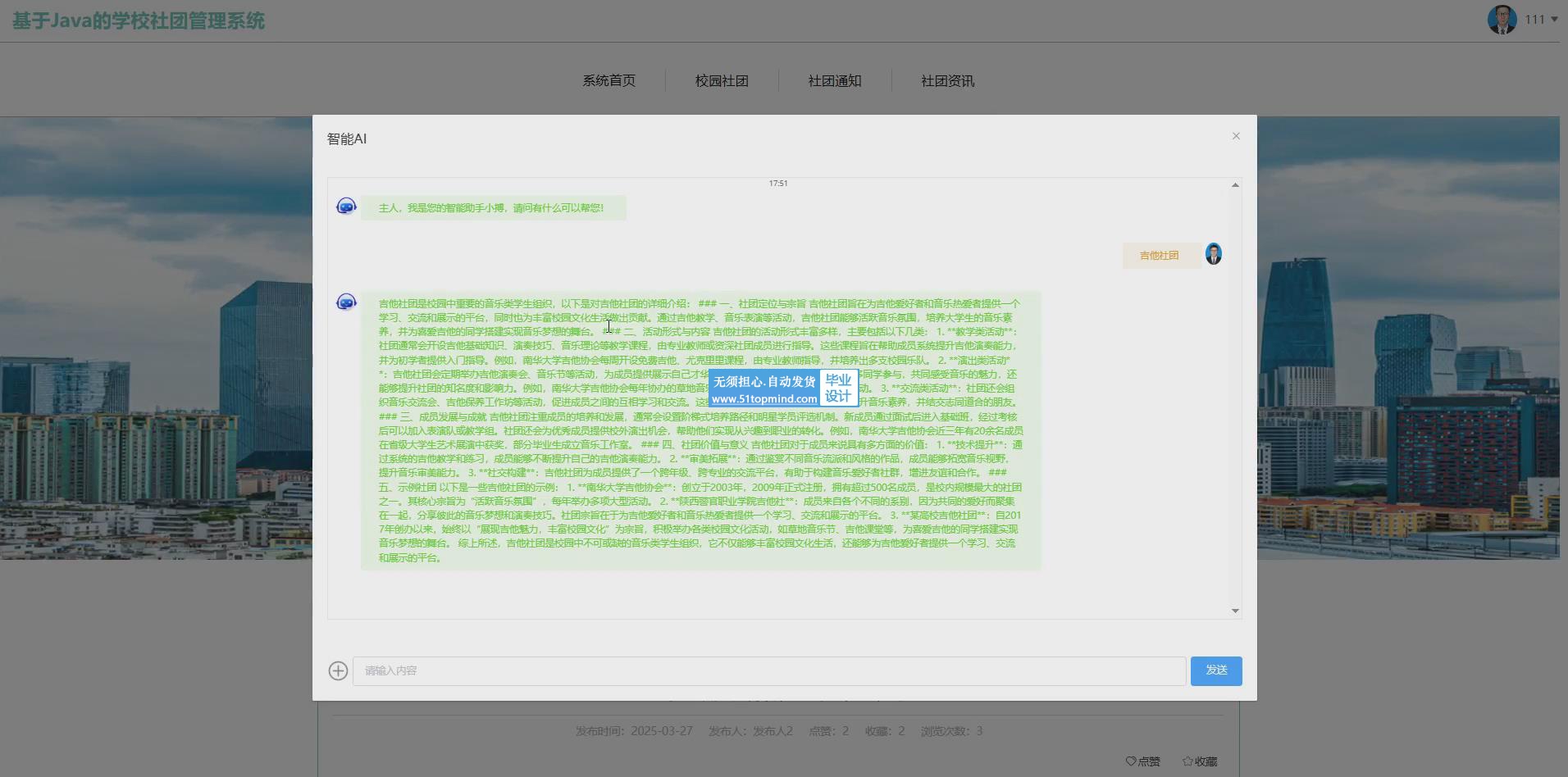Click the 点赞 heart icon
Viewport: 1568px width, 777px height.
(x=1131, y=761)
